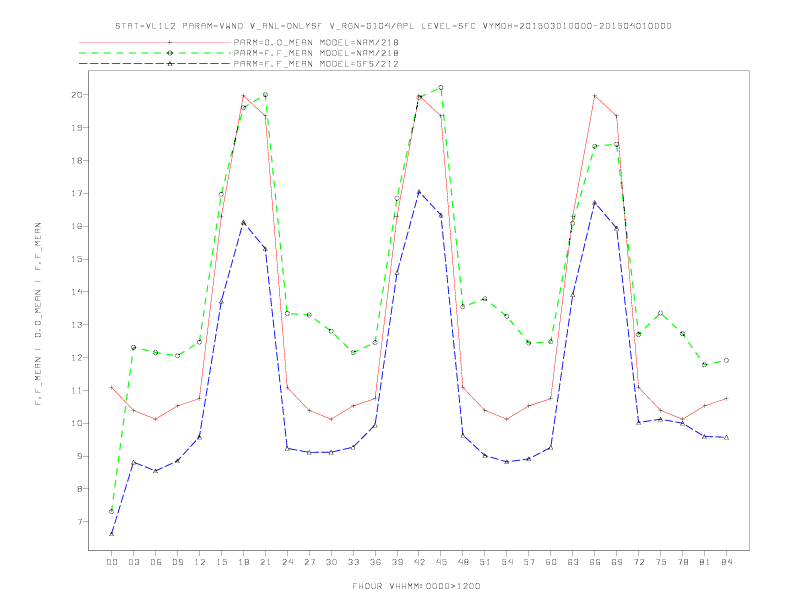Click x-axis tick label 51
Viewport: 792px width, 612px height.
tap(485, 562)
